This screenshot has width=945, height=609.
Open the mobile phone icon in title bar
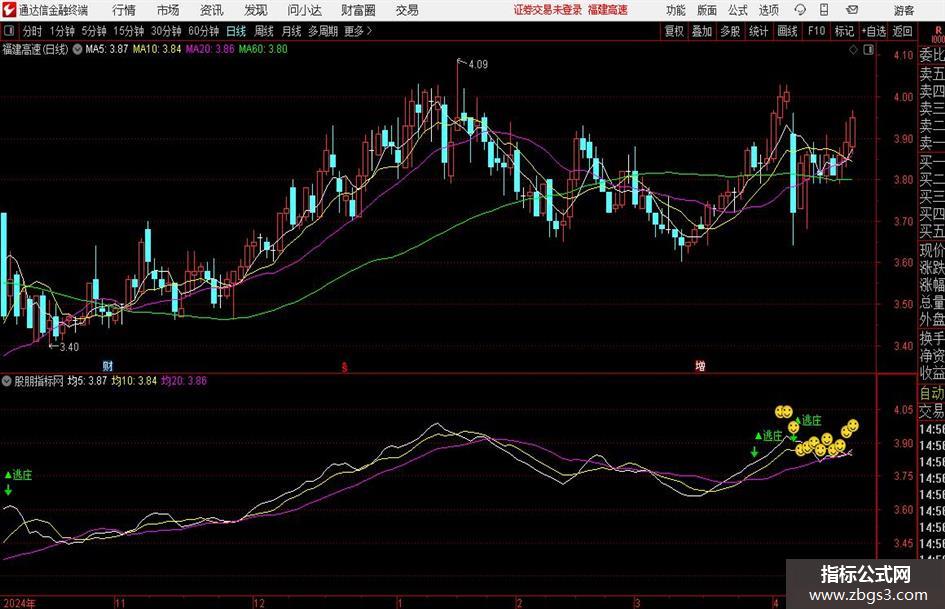point(824,10)
